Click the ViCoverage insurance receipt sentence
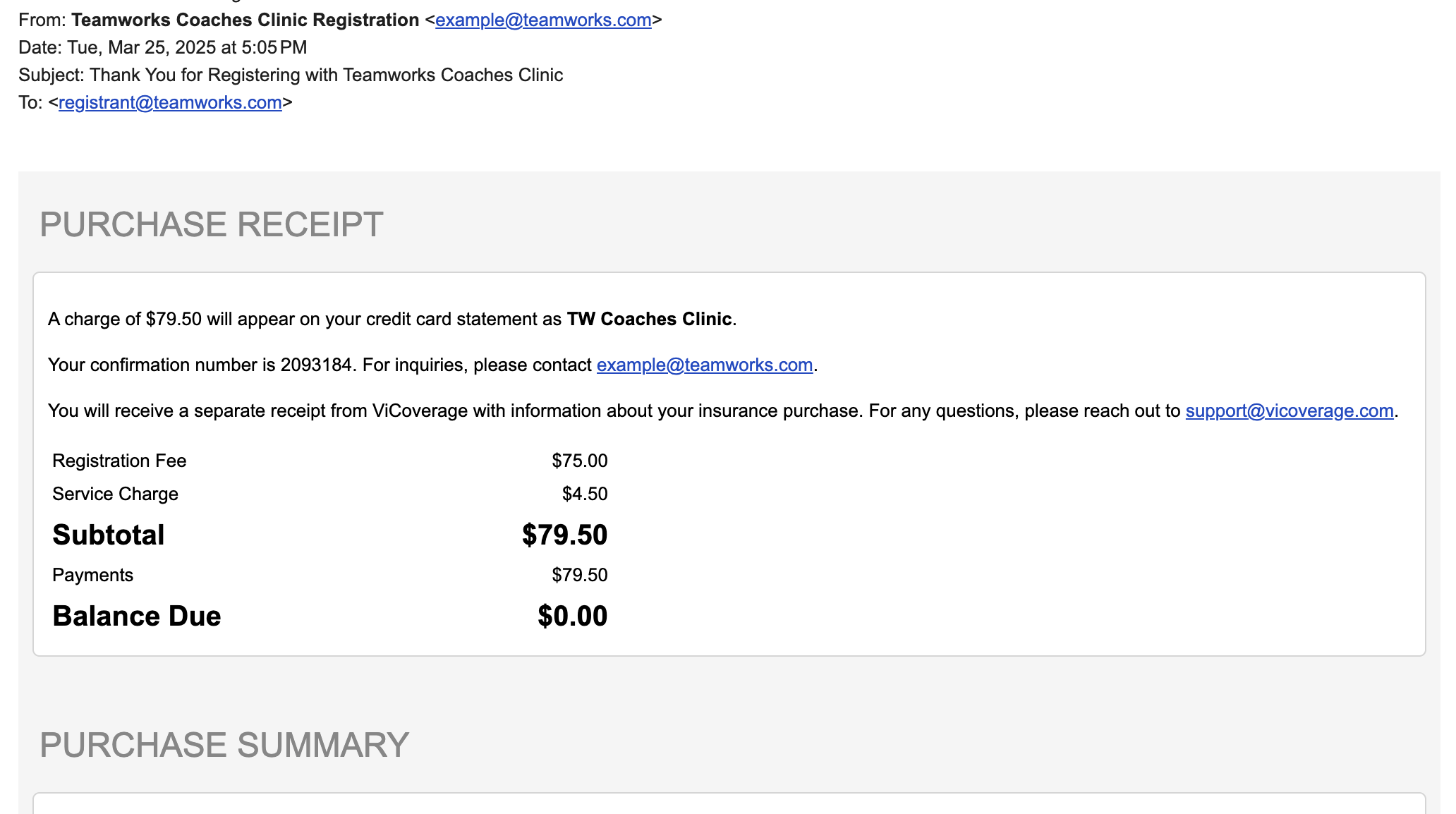The image size is (1456, 814). (723, 411)
